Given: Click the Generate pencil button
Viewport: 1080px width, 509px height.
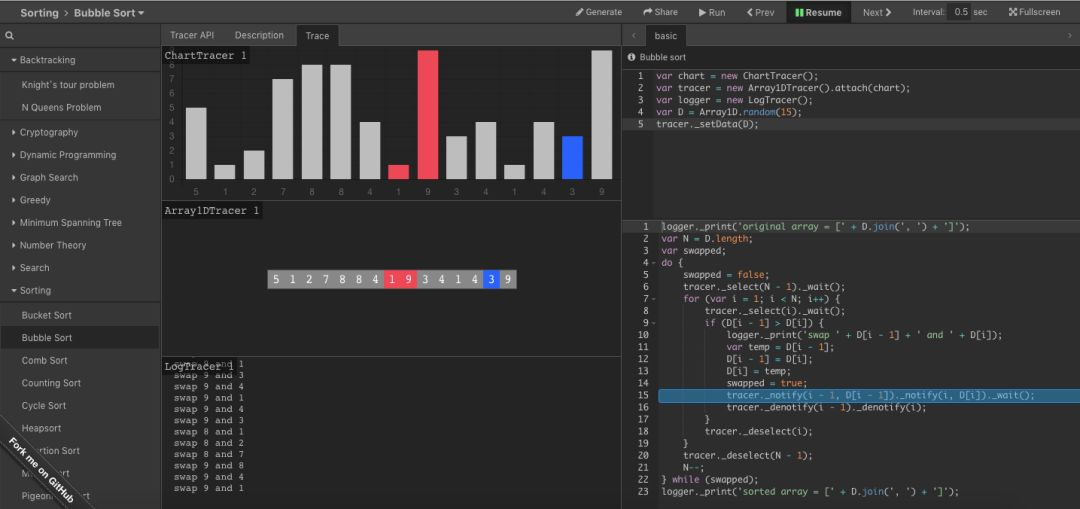Looking at the screenshot, I should tap(598, 12).
